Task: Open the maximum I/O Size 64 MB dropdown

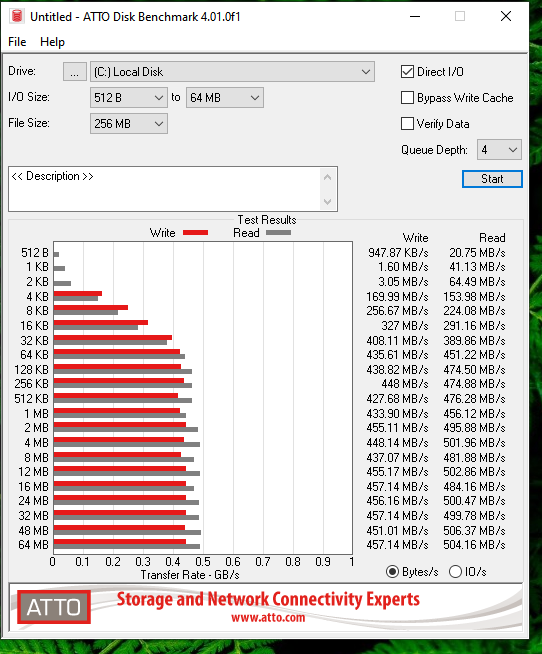Action: click(224, 98)
